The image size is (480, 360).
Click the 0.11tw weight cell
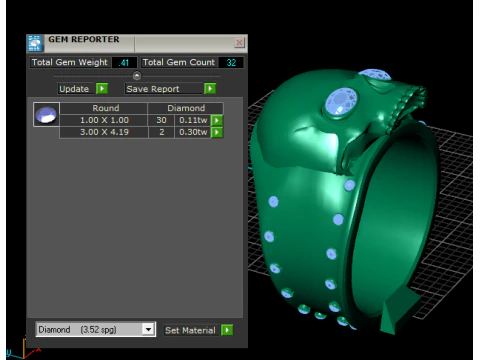193,120
